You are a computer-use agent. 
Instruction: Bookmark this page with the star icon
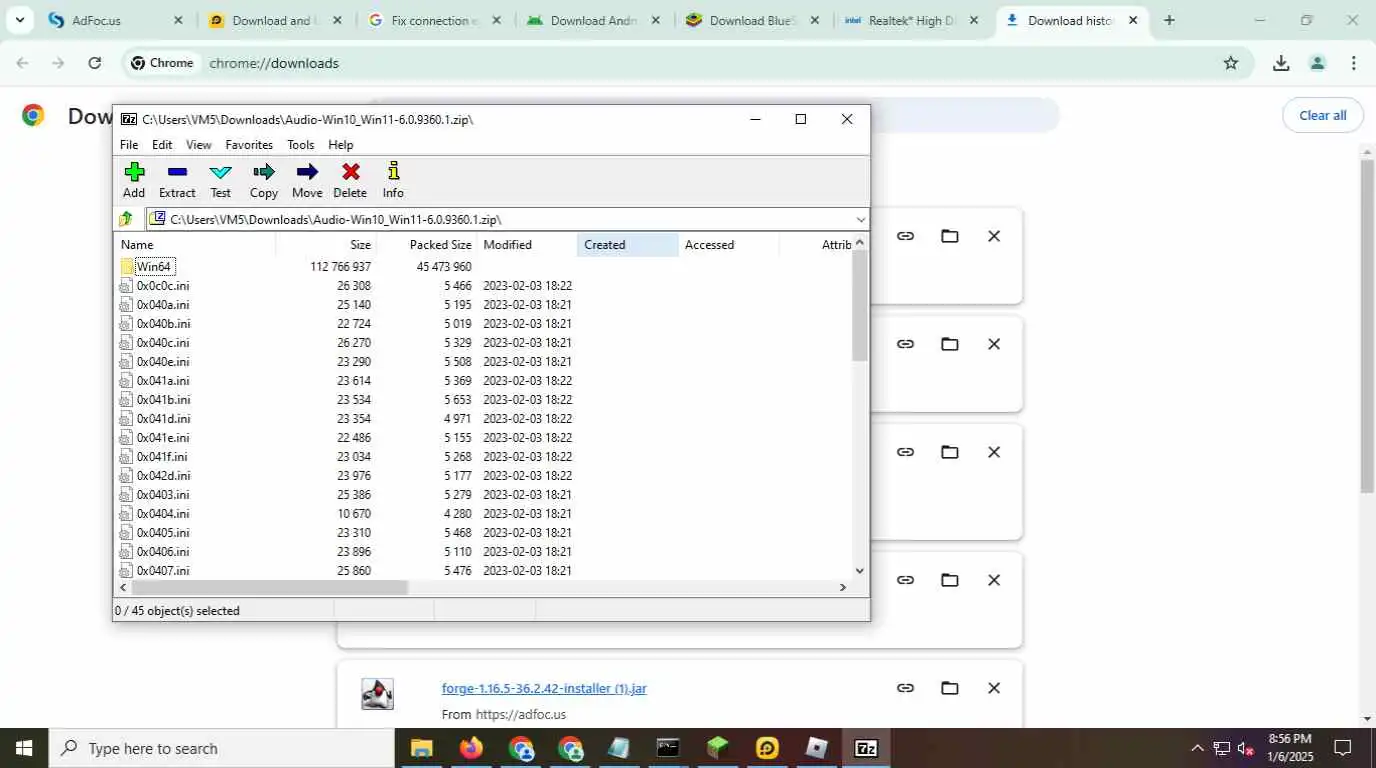1231,63
